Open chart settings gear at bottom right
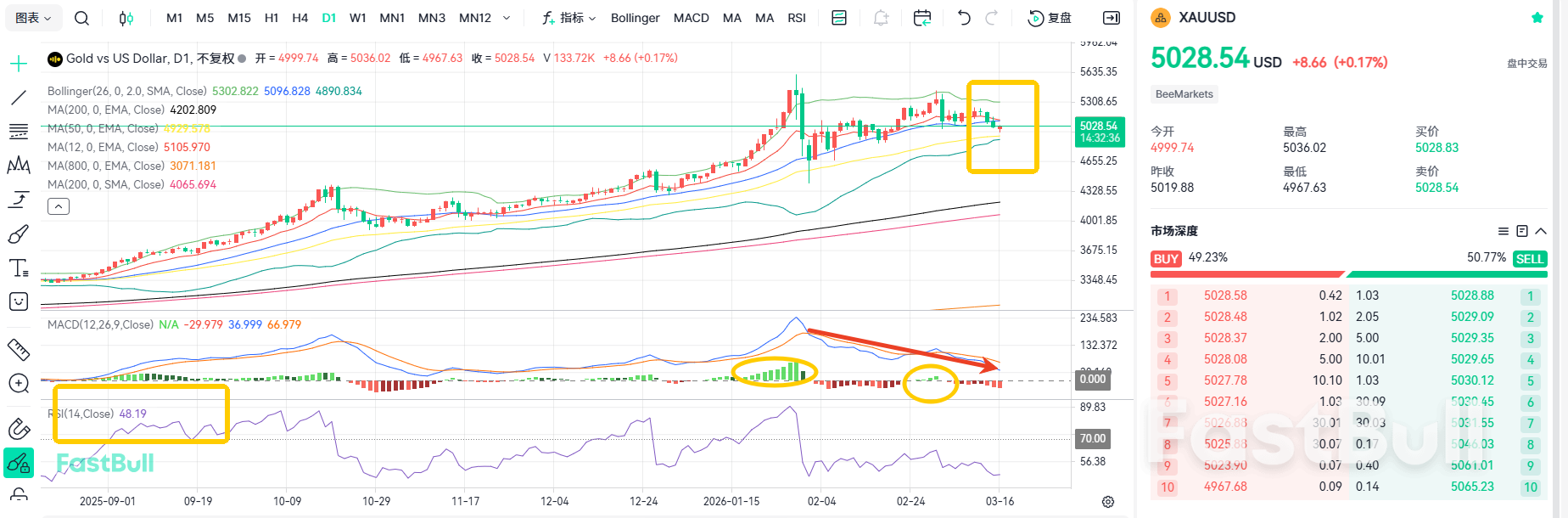This screenshot has width=1568, height=518. pyautogui.click(x=1107, y=502)
